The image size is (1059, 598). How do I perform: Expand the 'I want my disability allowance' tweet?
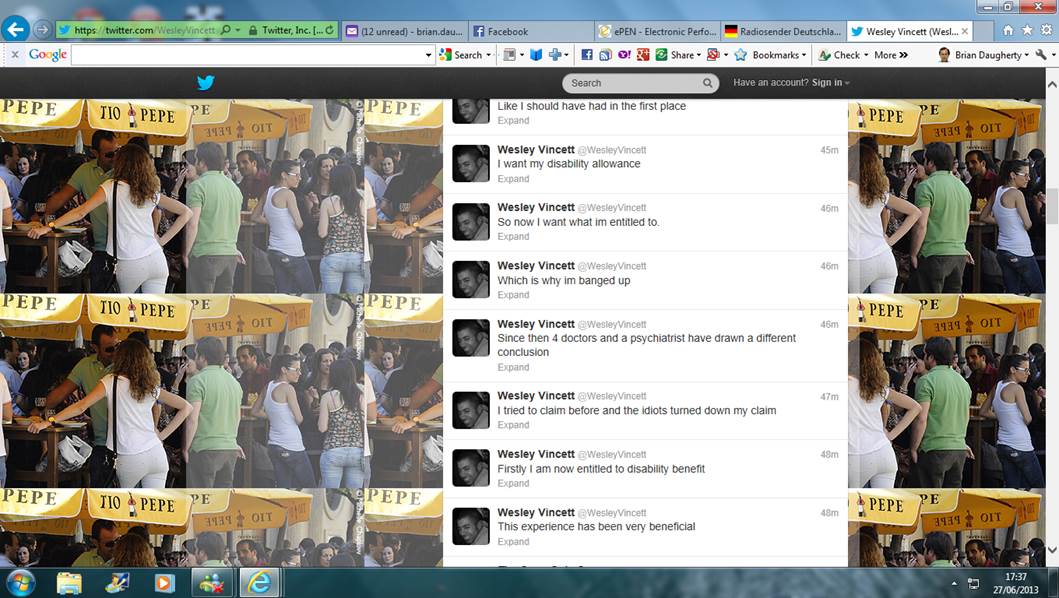pyautogui.click(x=513, y=179)
